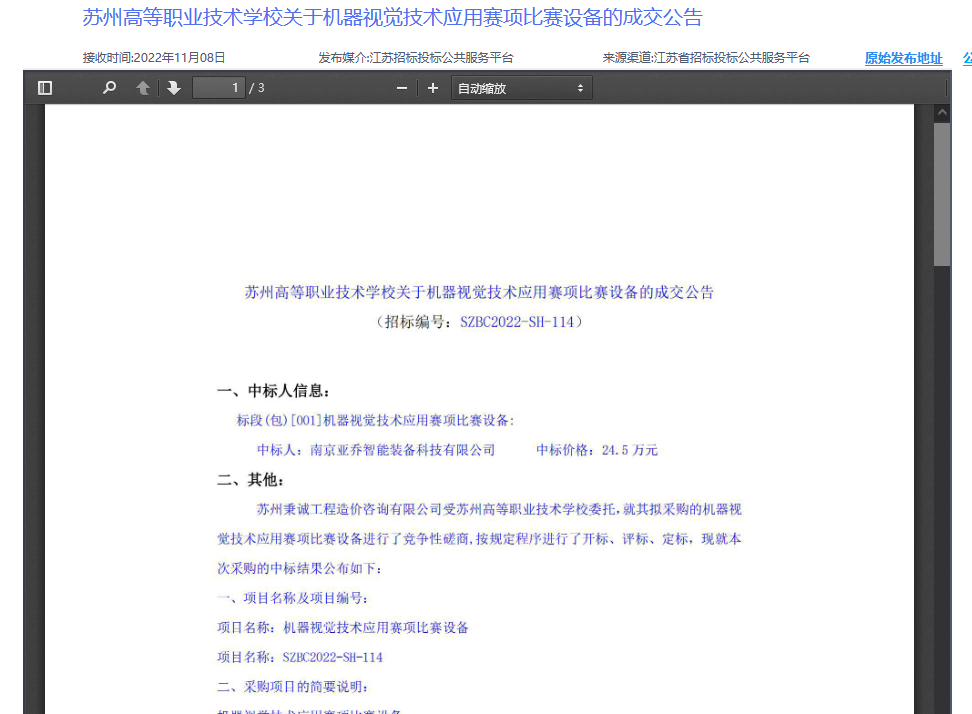Image resolution: width=972 pixels, height=714 pixels.
Task: Click the line starting 觉技术应用赛项比赛设备进行了竞争性磋商
Action: tap(479, 539)
